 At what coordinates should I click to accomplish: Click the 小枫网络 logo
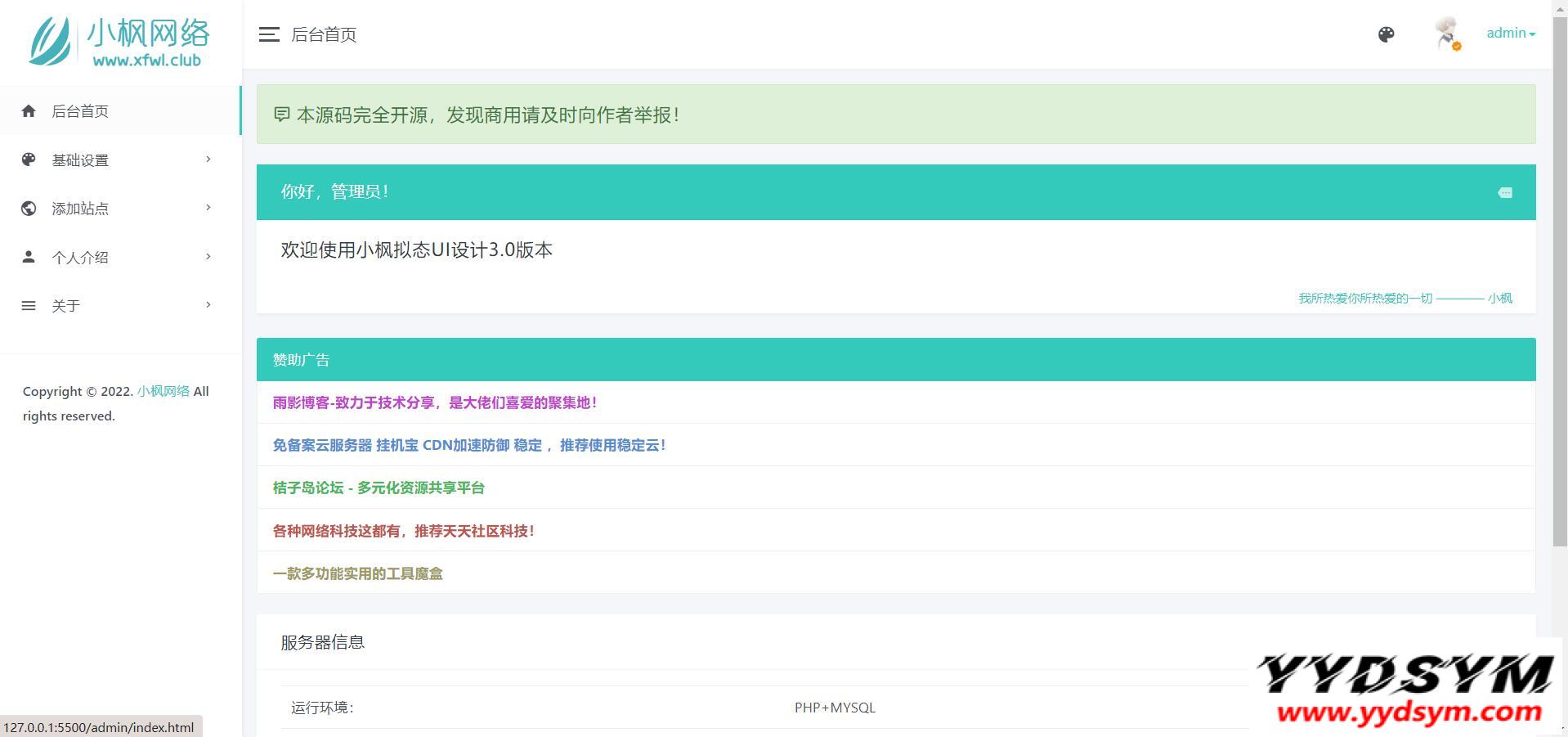click(120, 41)
